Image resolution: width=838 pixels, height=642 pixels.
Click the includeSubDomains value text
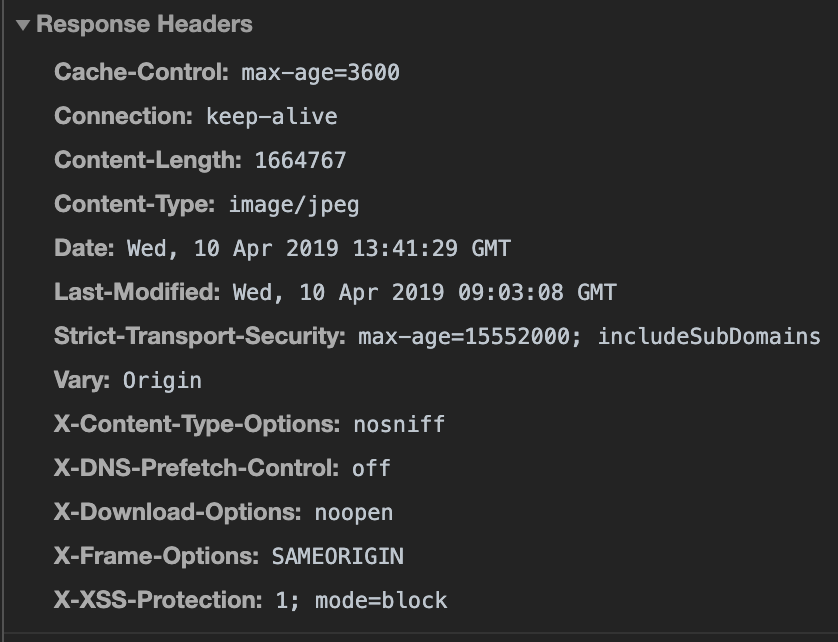(x=709, y=337)
